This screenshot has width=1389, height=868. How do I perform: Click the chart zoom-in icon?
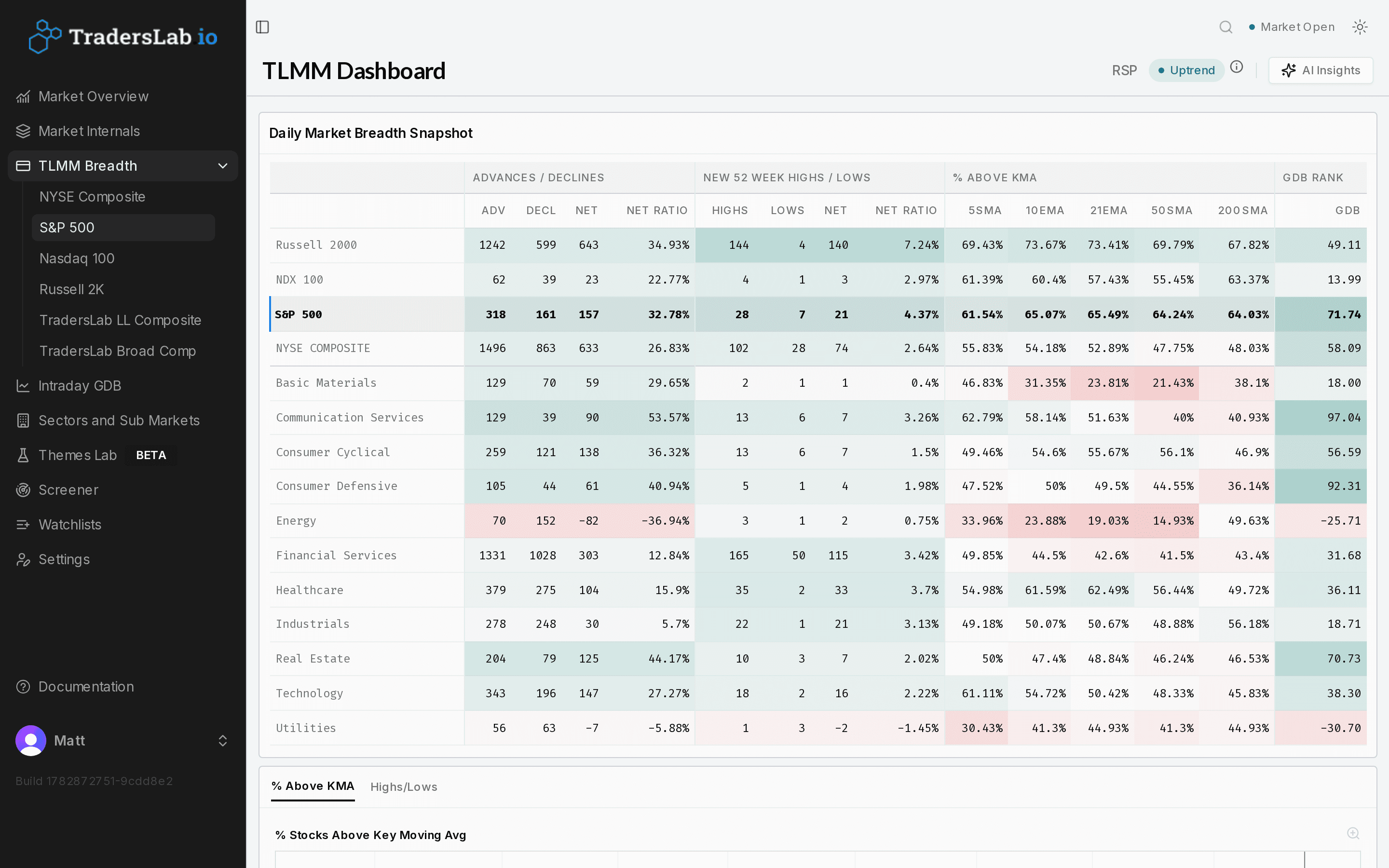tap(1353, 833)
